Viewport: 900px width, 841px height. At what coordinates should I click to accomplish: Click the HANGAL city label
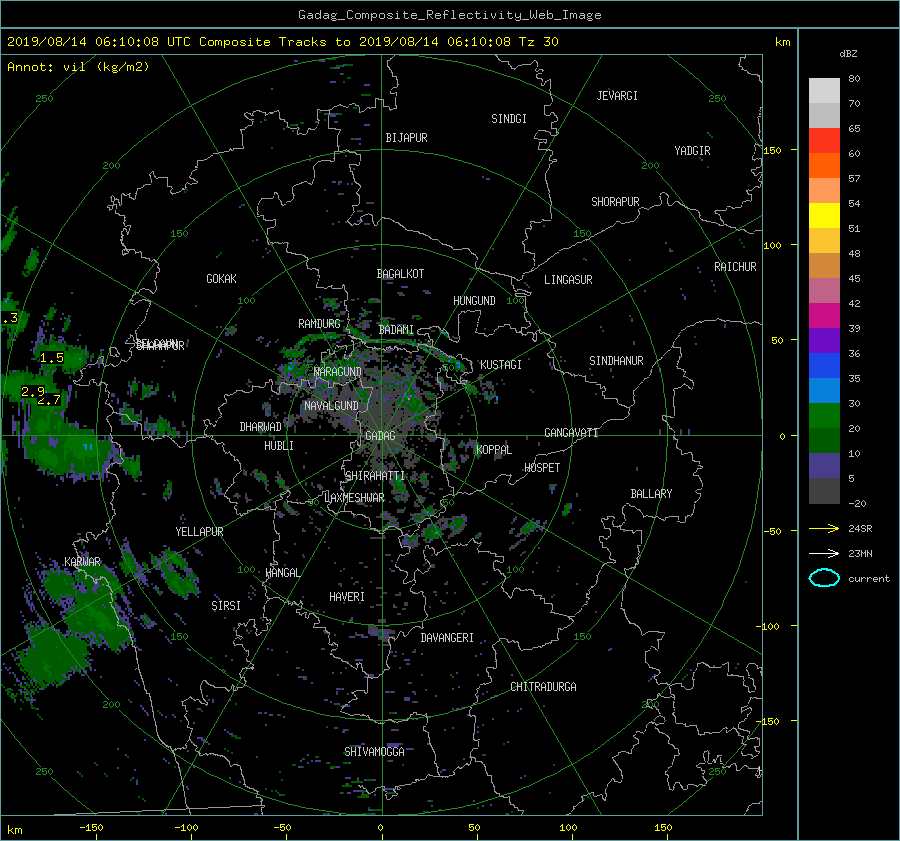click(282, 573)
